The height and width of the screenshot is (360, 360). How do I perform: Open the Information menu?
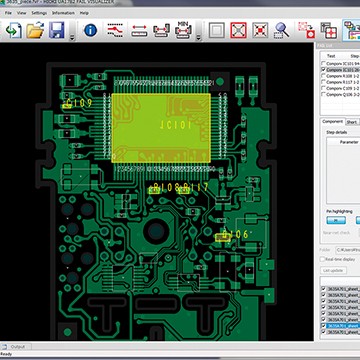pos(63,13)
